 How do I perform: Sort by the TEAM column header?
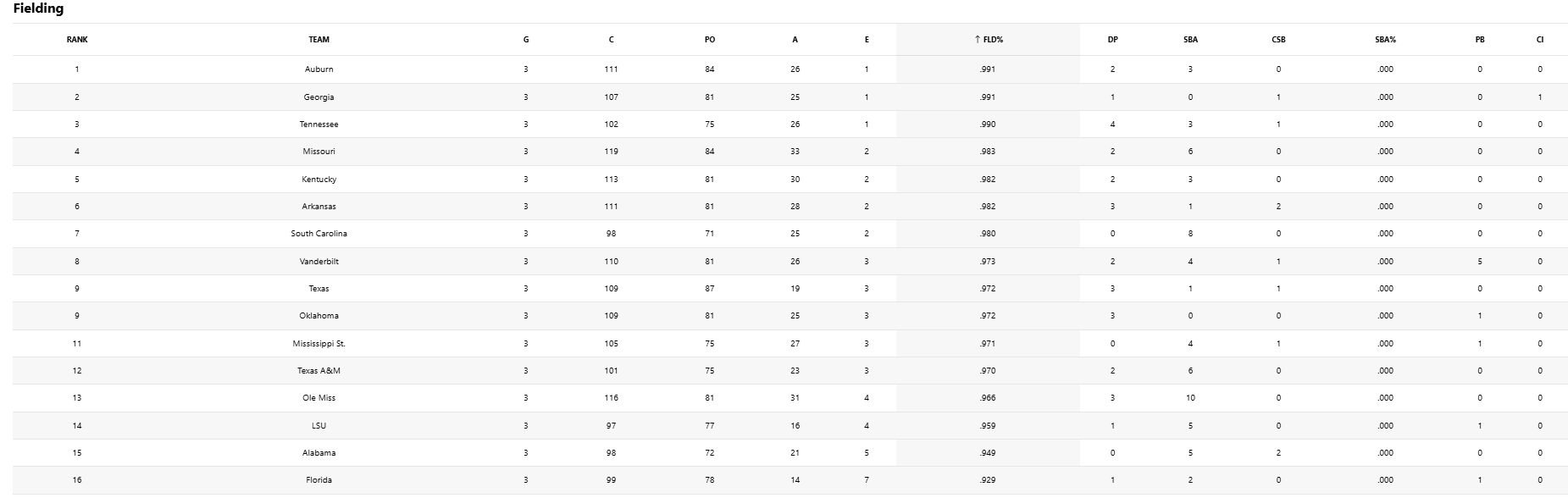point(319,40)
